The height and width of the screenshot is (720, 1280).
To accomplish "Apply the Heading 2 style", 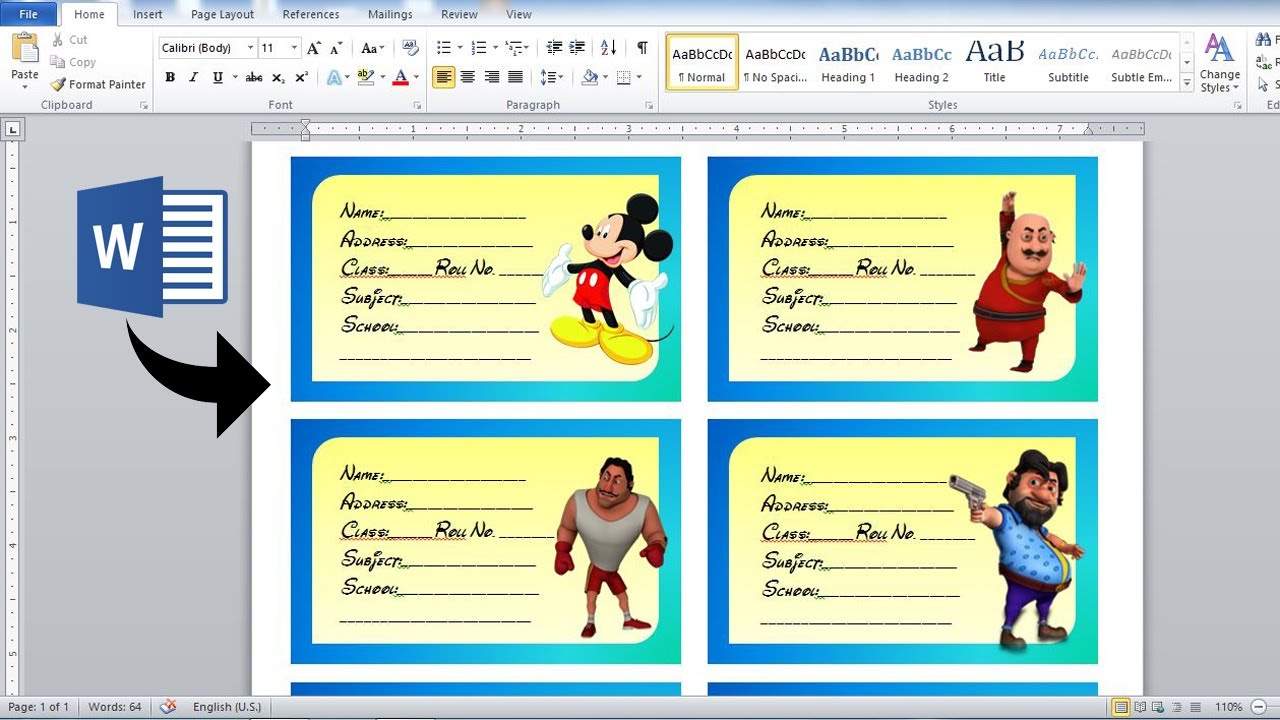I will (921, 62).
